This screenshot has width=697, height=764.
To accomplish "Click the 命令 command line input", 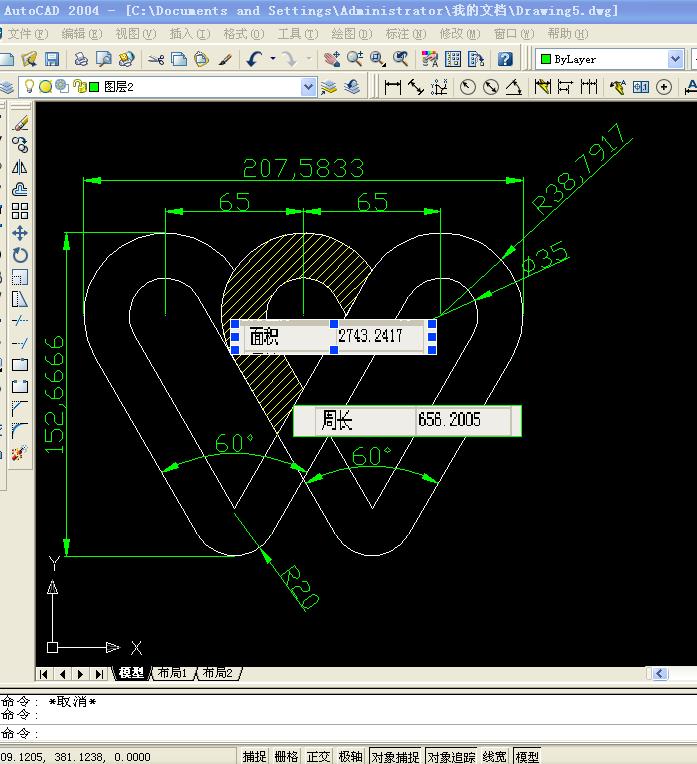I will pos(348,733).
